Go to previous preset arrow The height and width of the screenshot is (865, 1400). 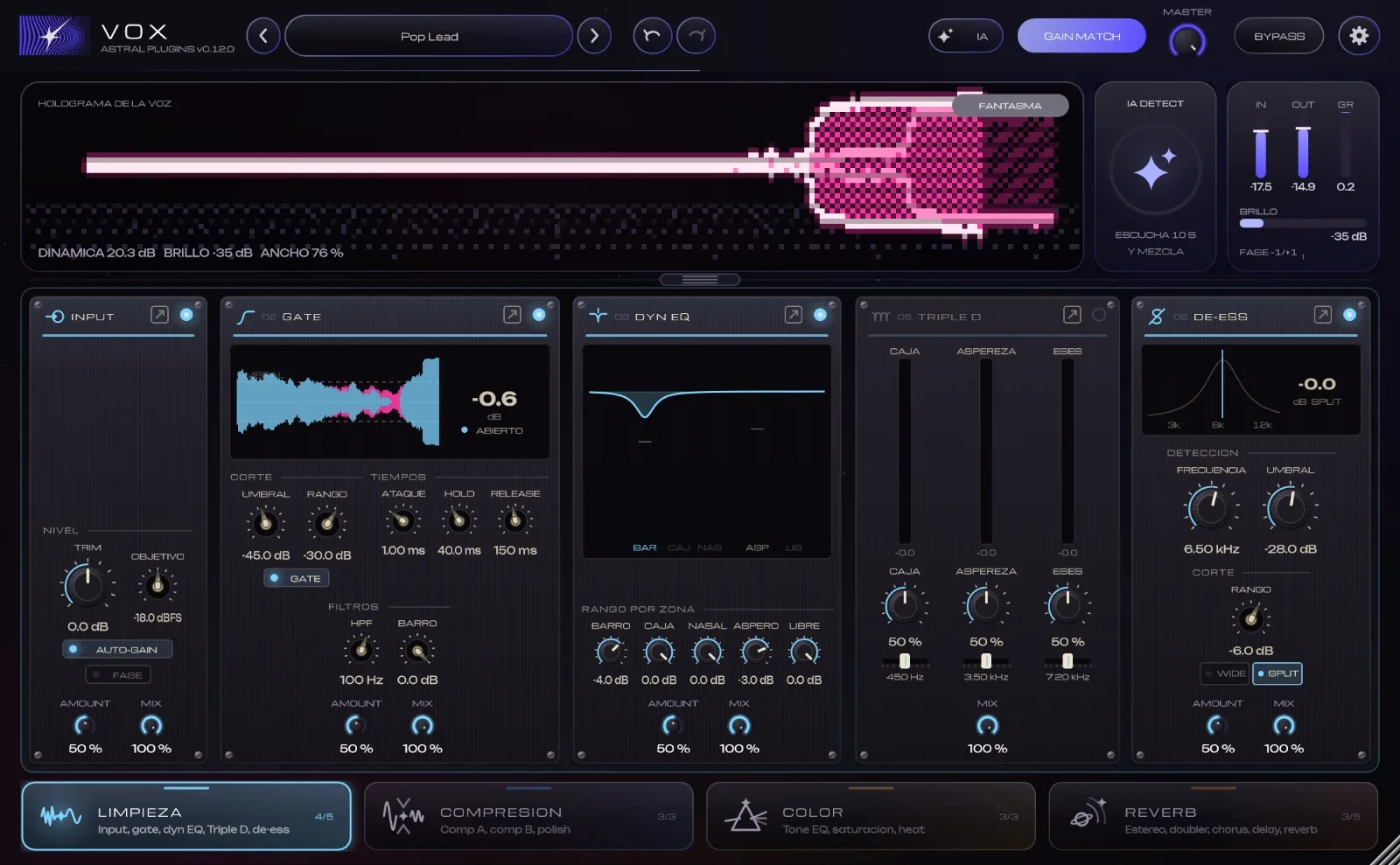(263, 36)
